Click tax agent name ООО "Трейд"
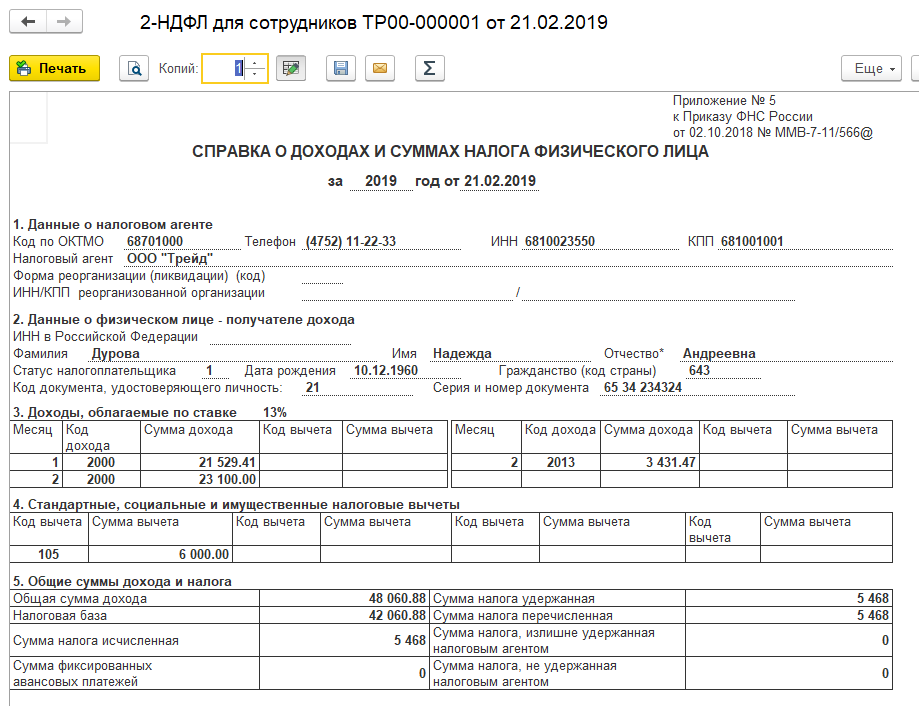Image resolution: width=919 pixels, height=706 pixels. coord(170,258)
